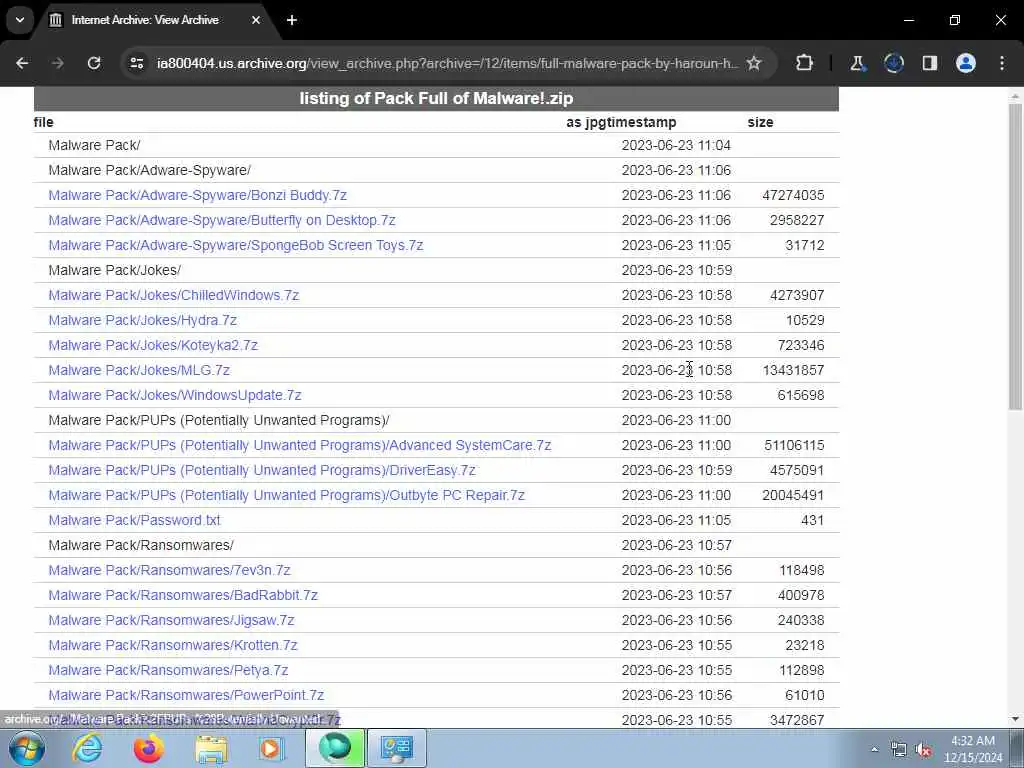Click the PUPs (Potentially Unwanted Programs)/ folder row
The image size is (1024, 768).
pyautogui.click(x=436, y=421)
